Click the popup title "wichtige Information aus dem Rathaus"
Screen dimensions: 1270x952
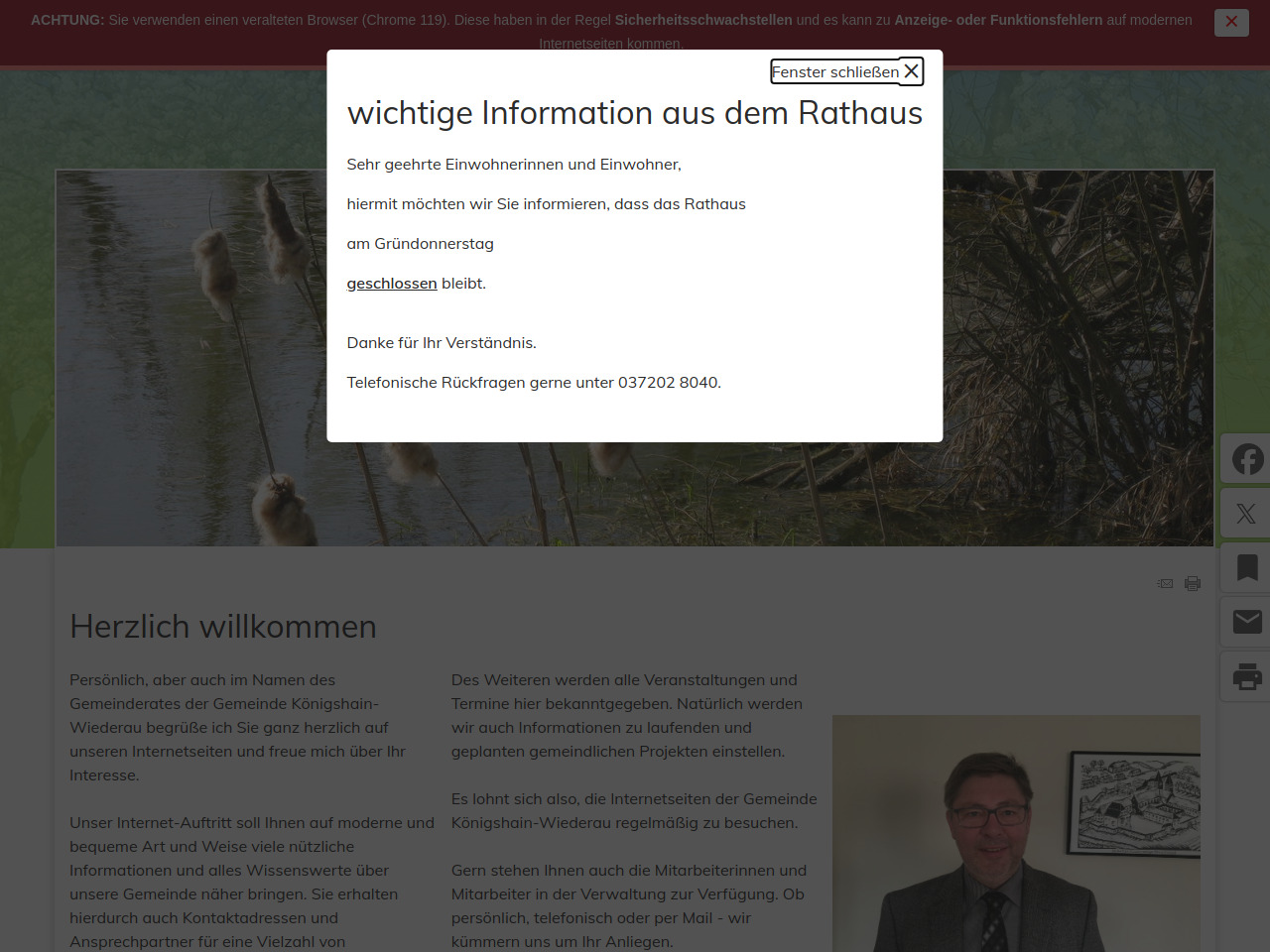pyautogui.click(x=635, y=113)
